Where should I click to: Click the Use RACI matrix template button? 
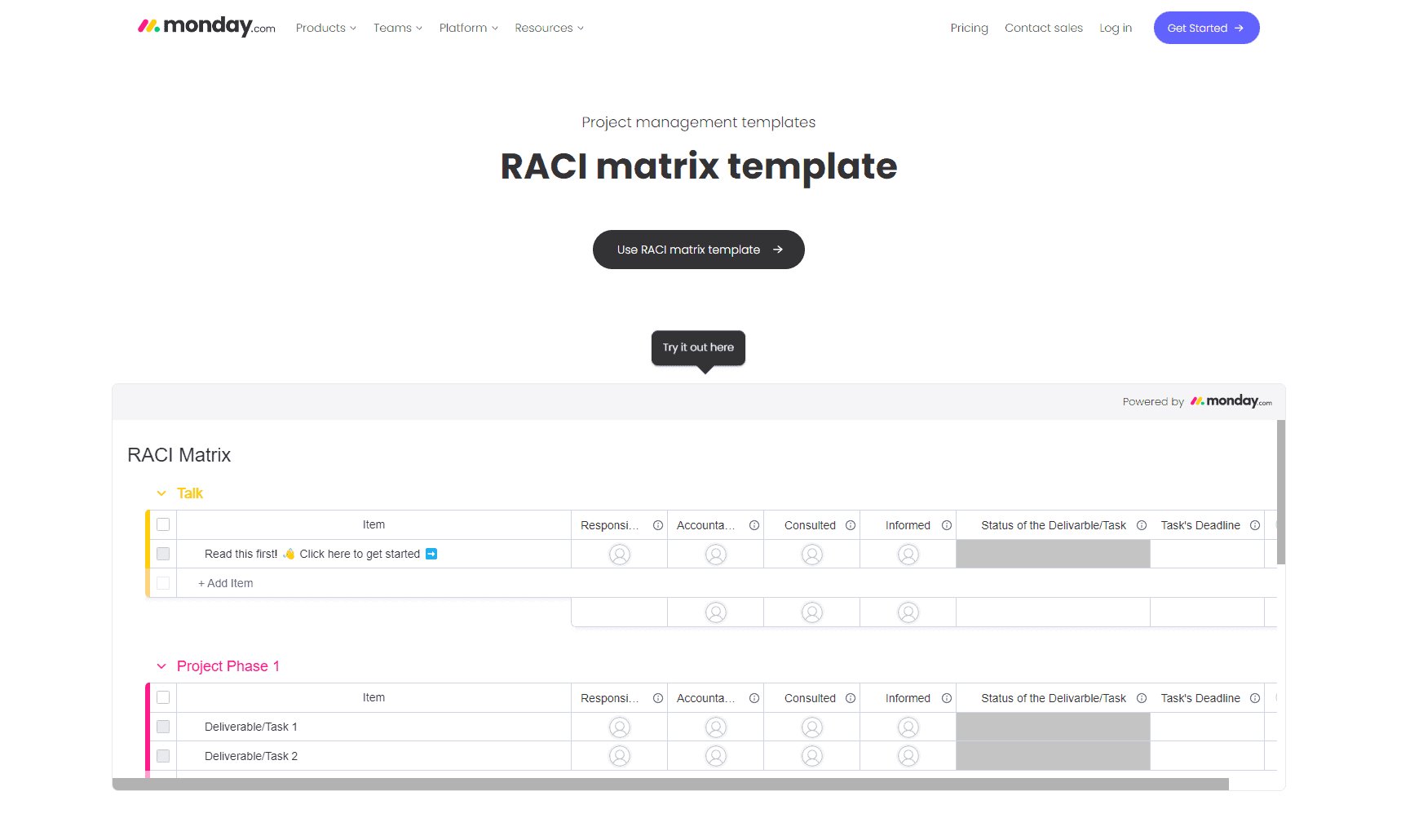point(698,250)
